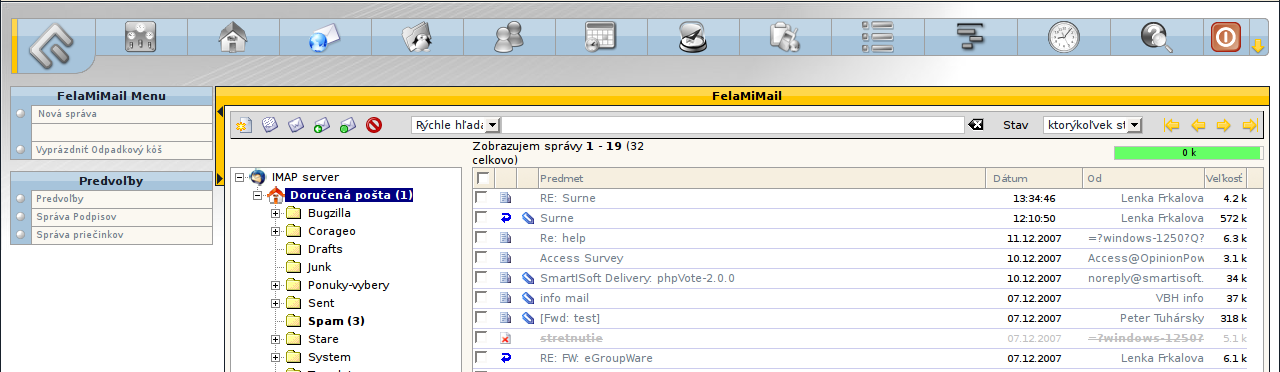Open the checklist app icon
This screenshot has height=372, width=1280.
coord(877,38)
